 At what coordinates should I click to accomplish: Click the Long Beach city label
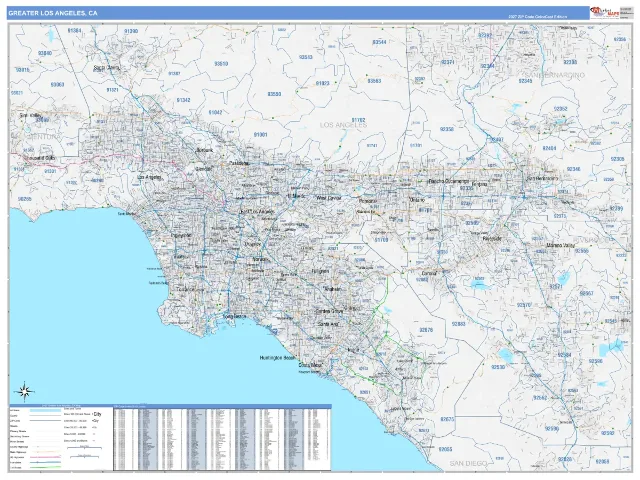pyautogui.click(x=235, y=316)
